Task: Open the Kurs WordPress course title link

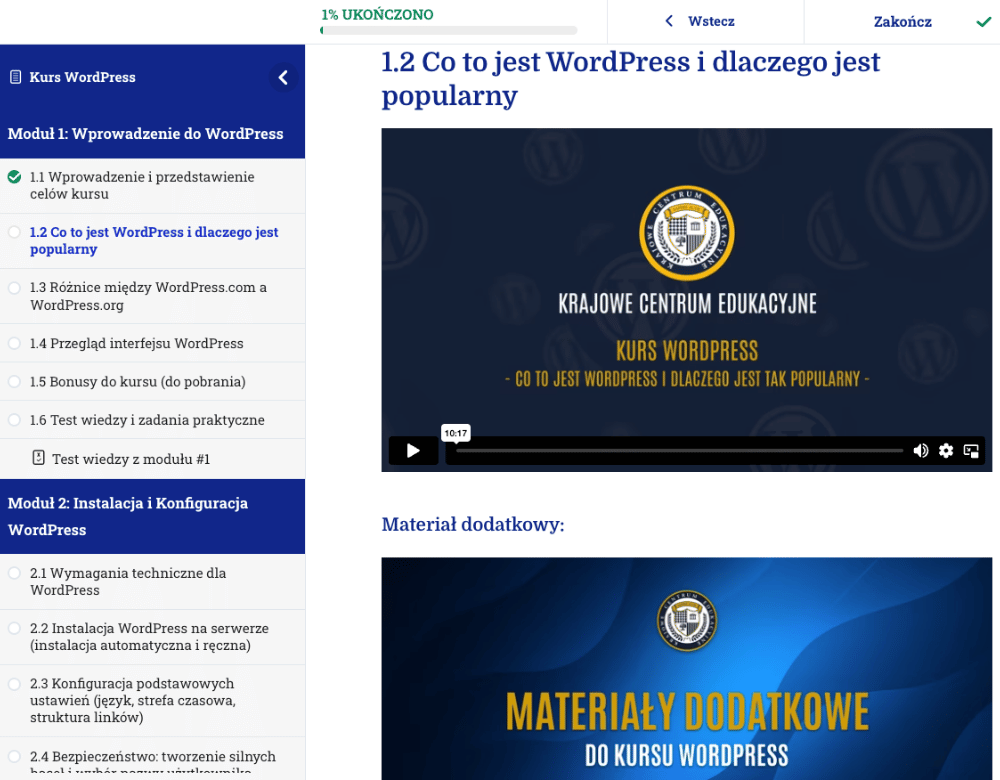Action: tap(82, 77)
